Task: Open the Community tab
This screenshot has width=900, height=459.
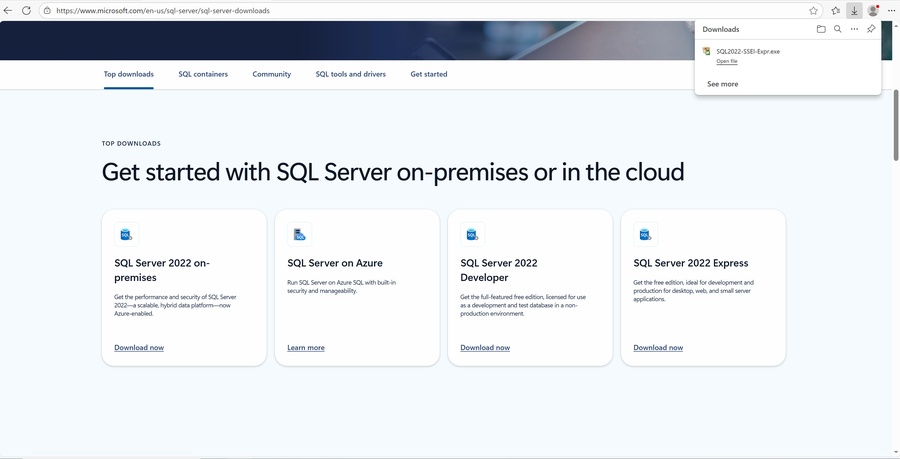Action: click(x=271, y=74)
